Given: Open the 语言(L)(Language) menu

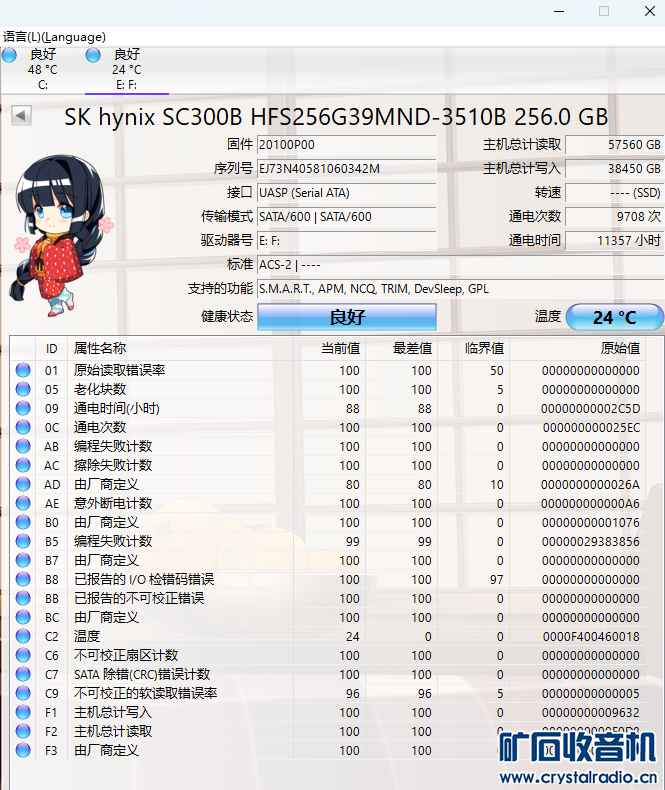Looking at the screenshot, I should [x=54, y=37].
